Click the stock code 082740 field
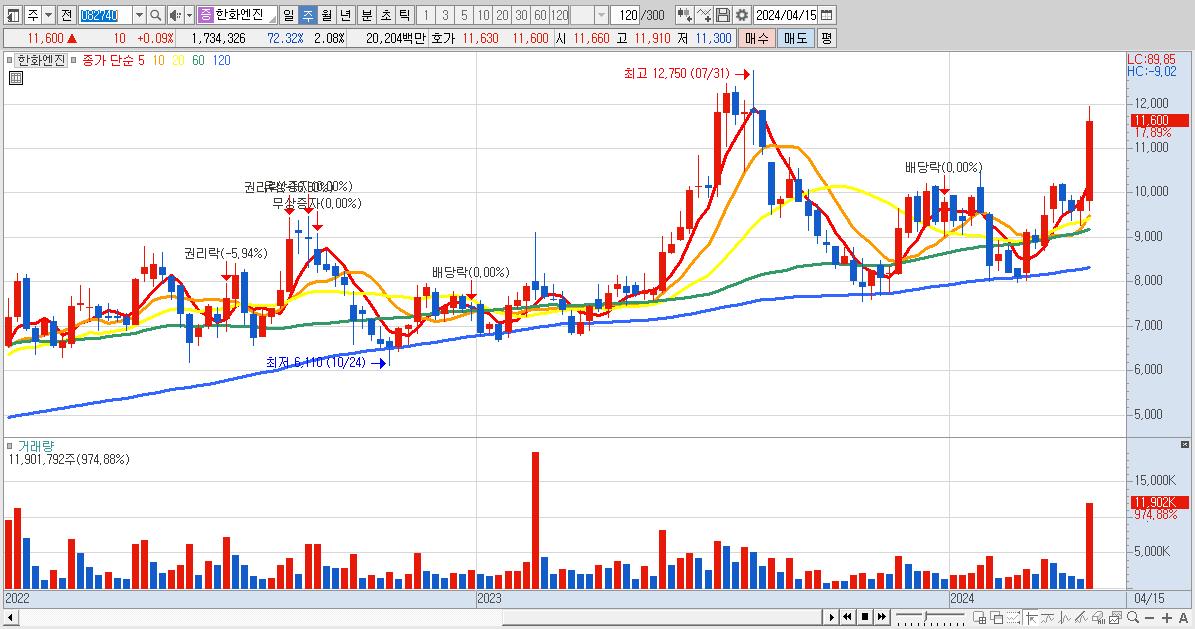This screenshot has width=1195, height=629. click(105, 14)
